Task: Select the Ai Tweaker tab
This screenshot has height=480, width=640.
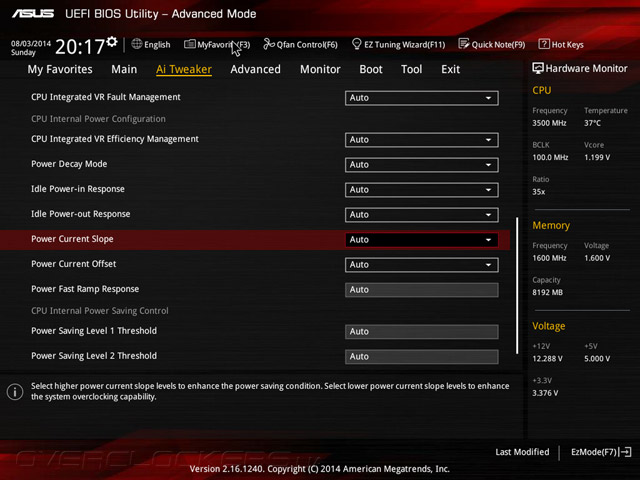Action: [184, 69]
